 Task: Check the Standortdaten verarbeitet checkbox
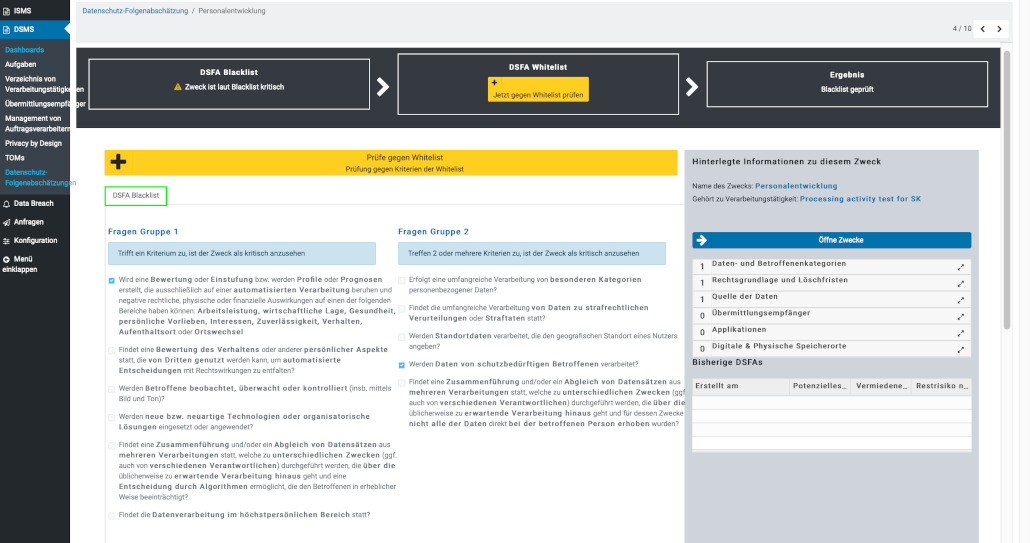402,336
